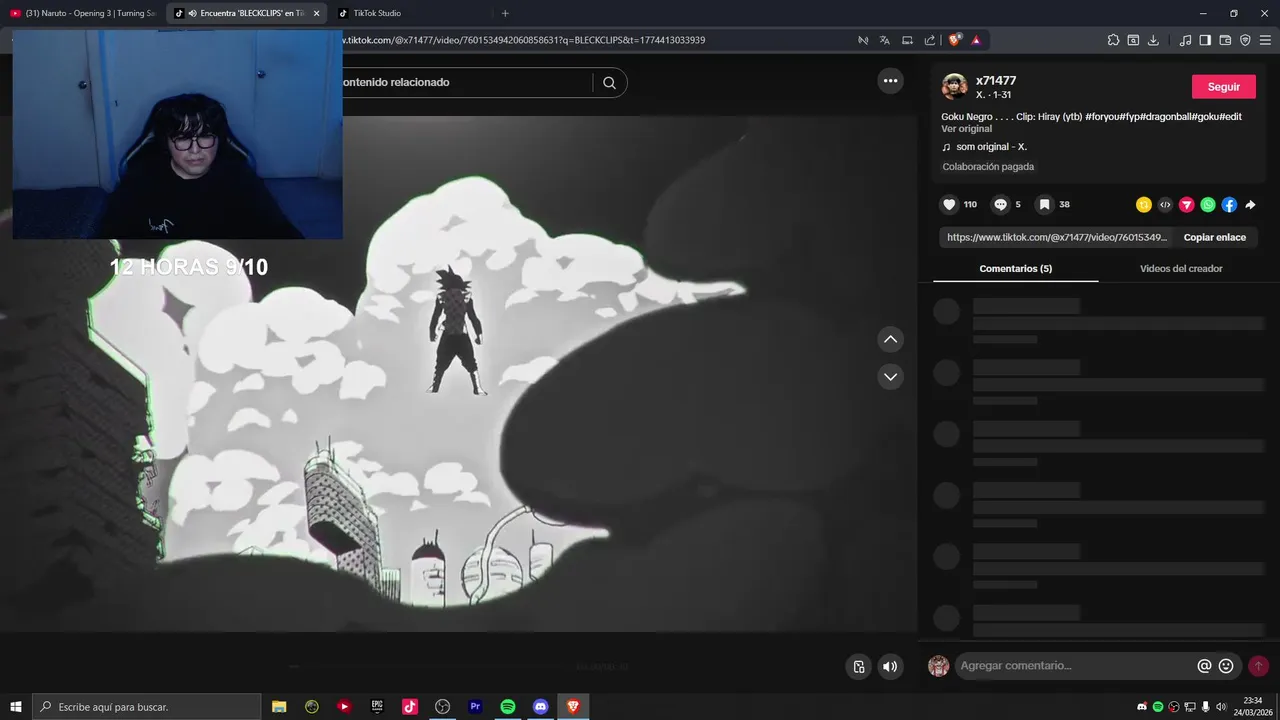Post comment with the red arrow button
The width and height of the screenshot is (1280, 720).
(1259, 666)
